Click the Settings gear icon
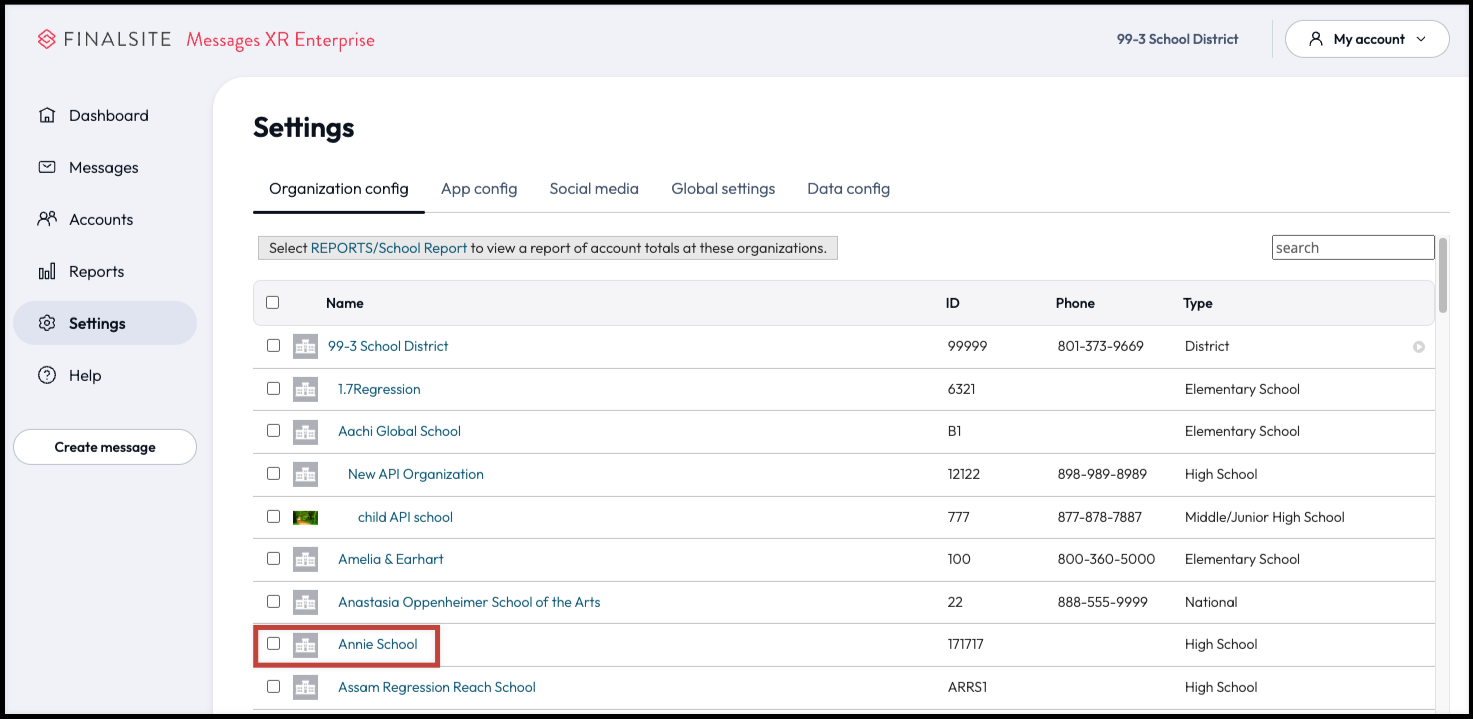 pos(46,323)
